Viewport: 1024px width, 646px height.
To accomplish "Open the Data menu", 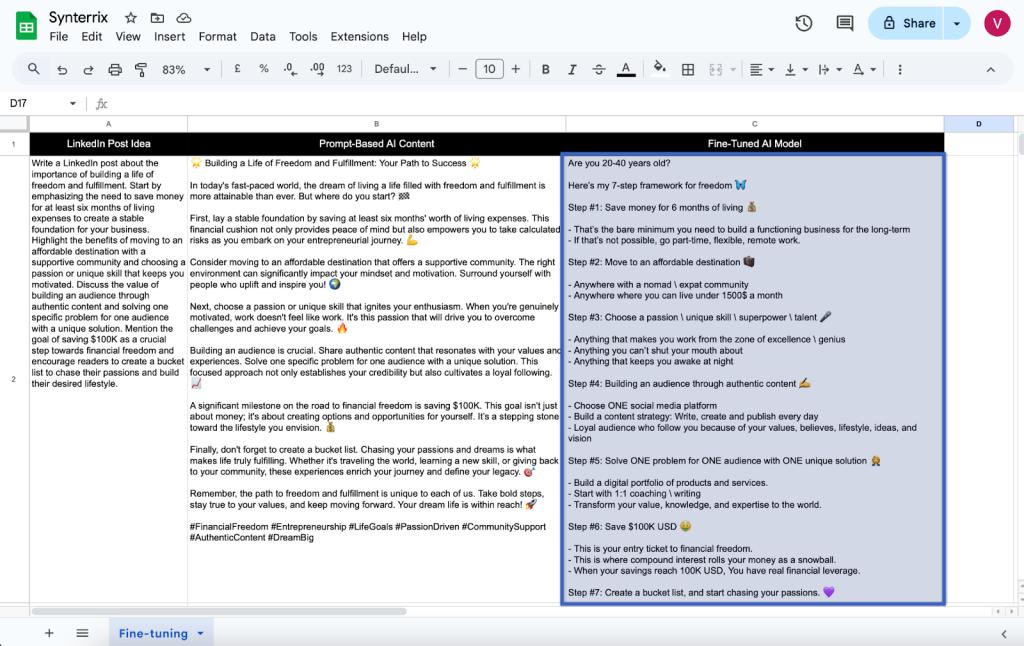I will 263,37.
